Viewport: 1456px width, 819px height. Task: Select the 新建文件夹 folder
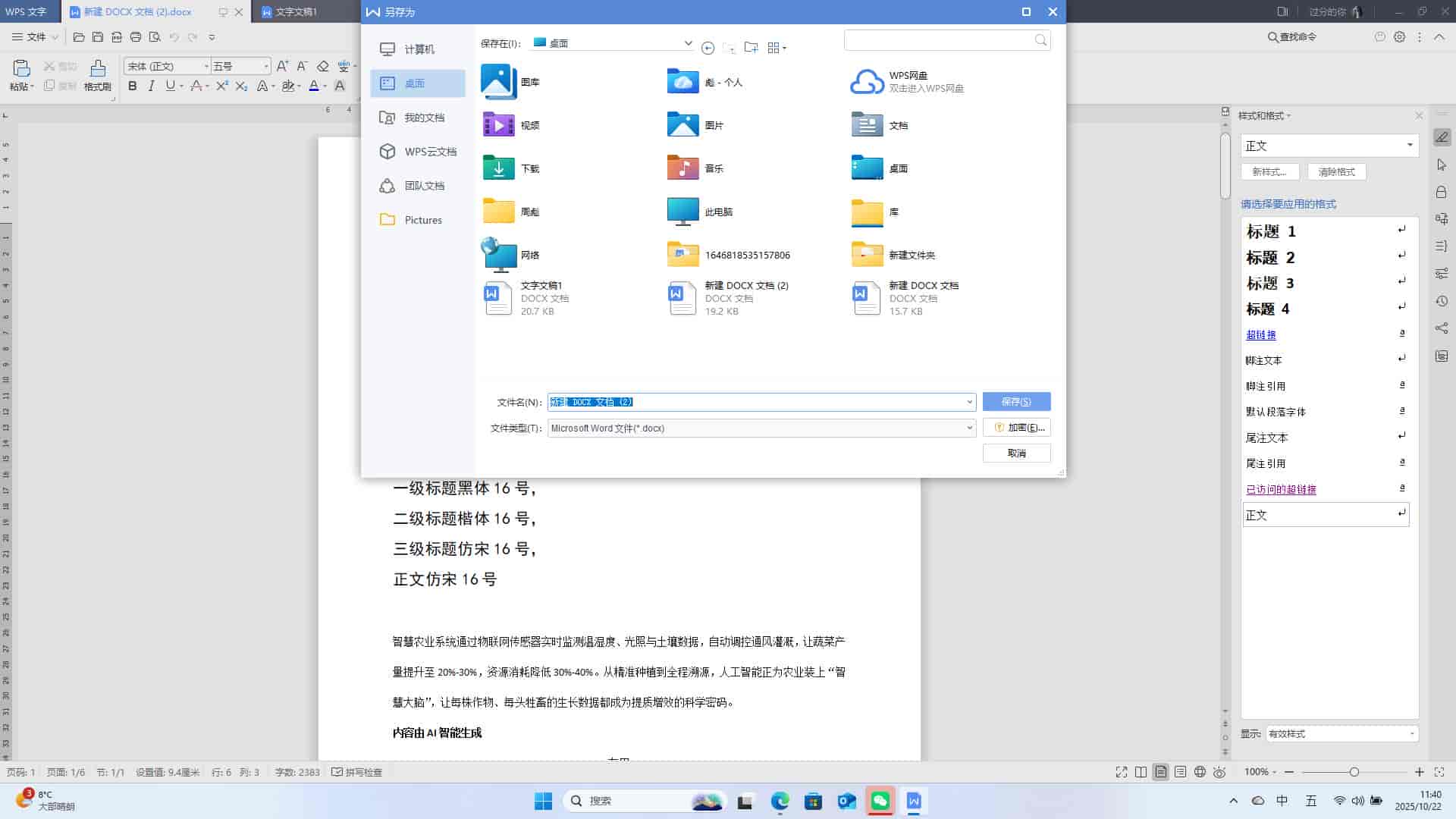893,255
